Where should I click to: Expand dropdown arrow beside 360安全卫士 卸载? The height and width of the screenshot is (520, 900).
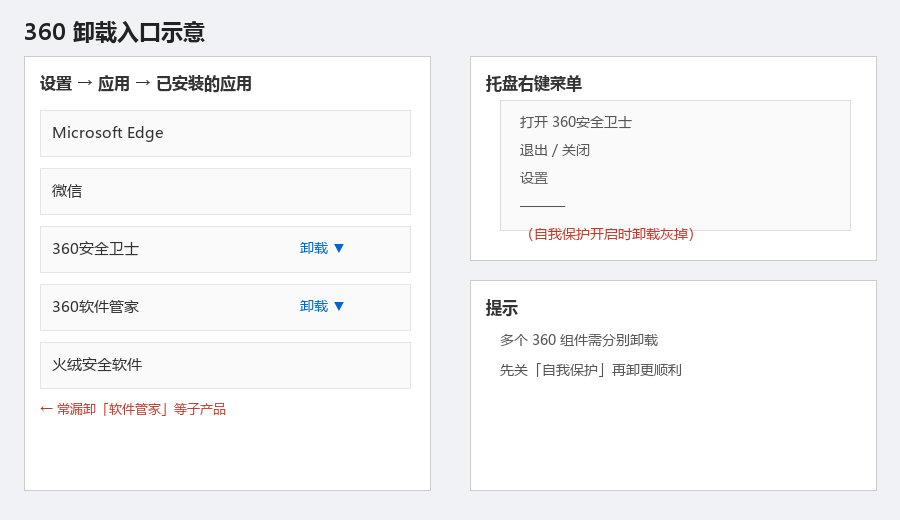tap(339, 249)
